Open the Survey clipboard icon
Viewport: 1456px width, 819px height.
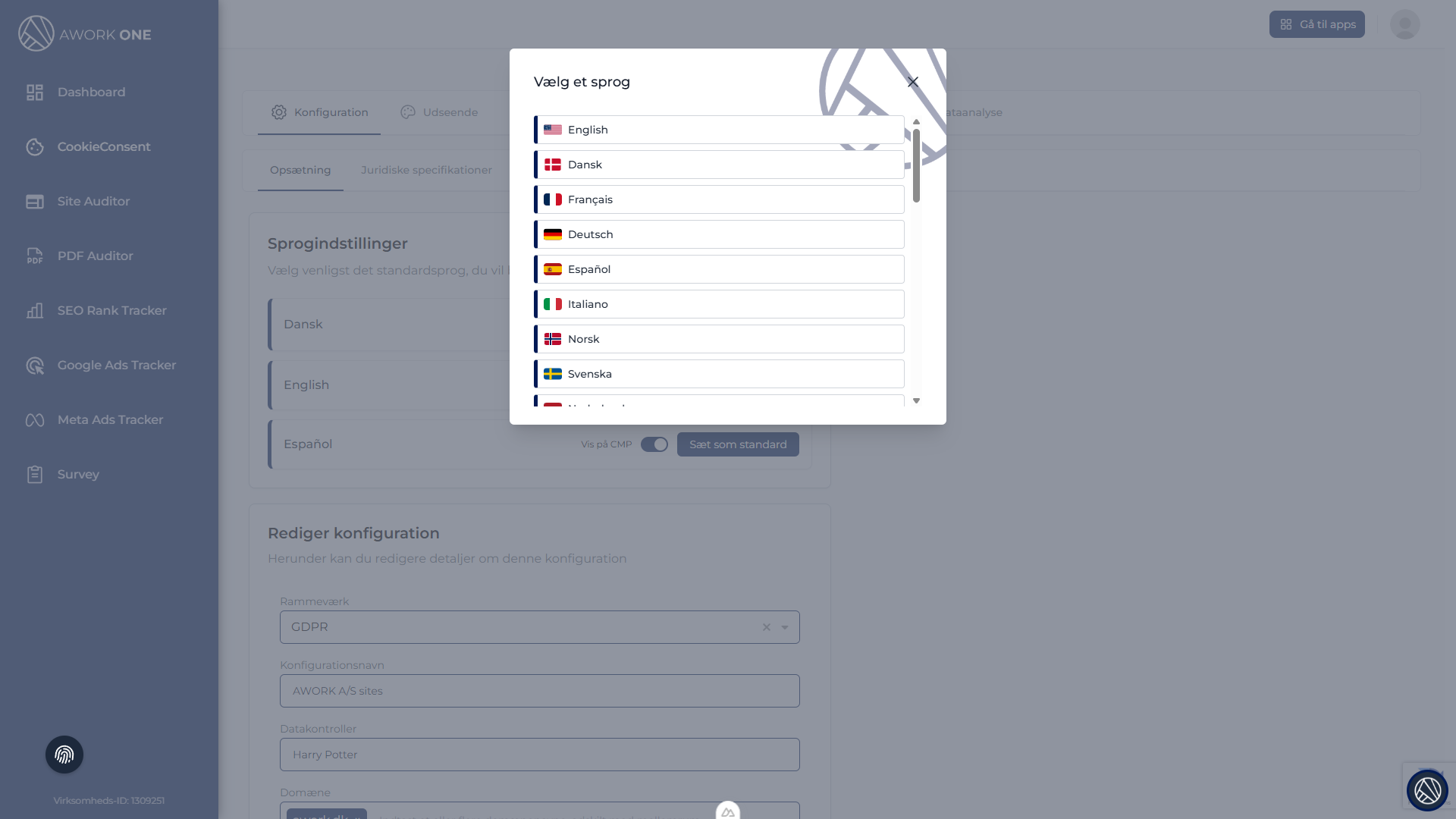(x=35, y=475)
